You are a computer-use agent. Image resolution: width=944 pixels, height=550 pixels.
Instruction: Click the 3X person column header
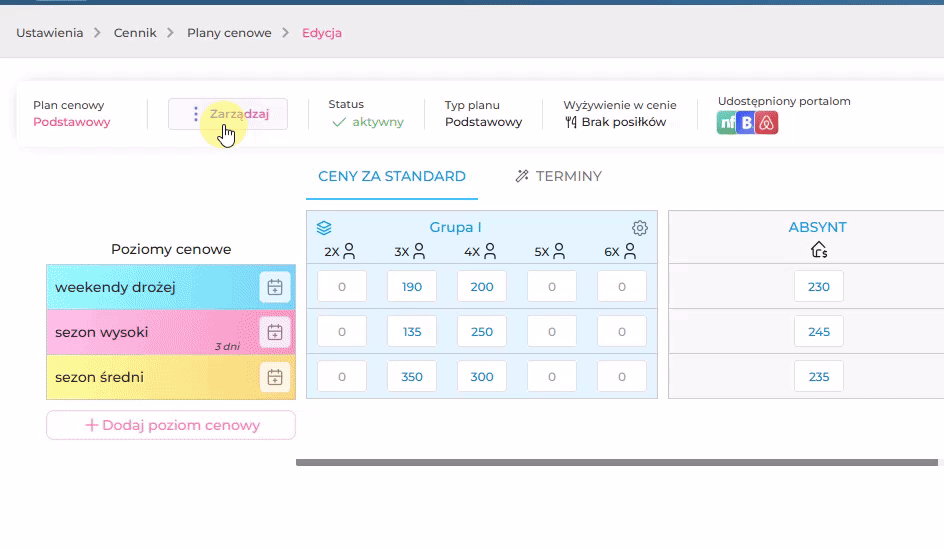click(x=410, y=252)
